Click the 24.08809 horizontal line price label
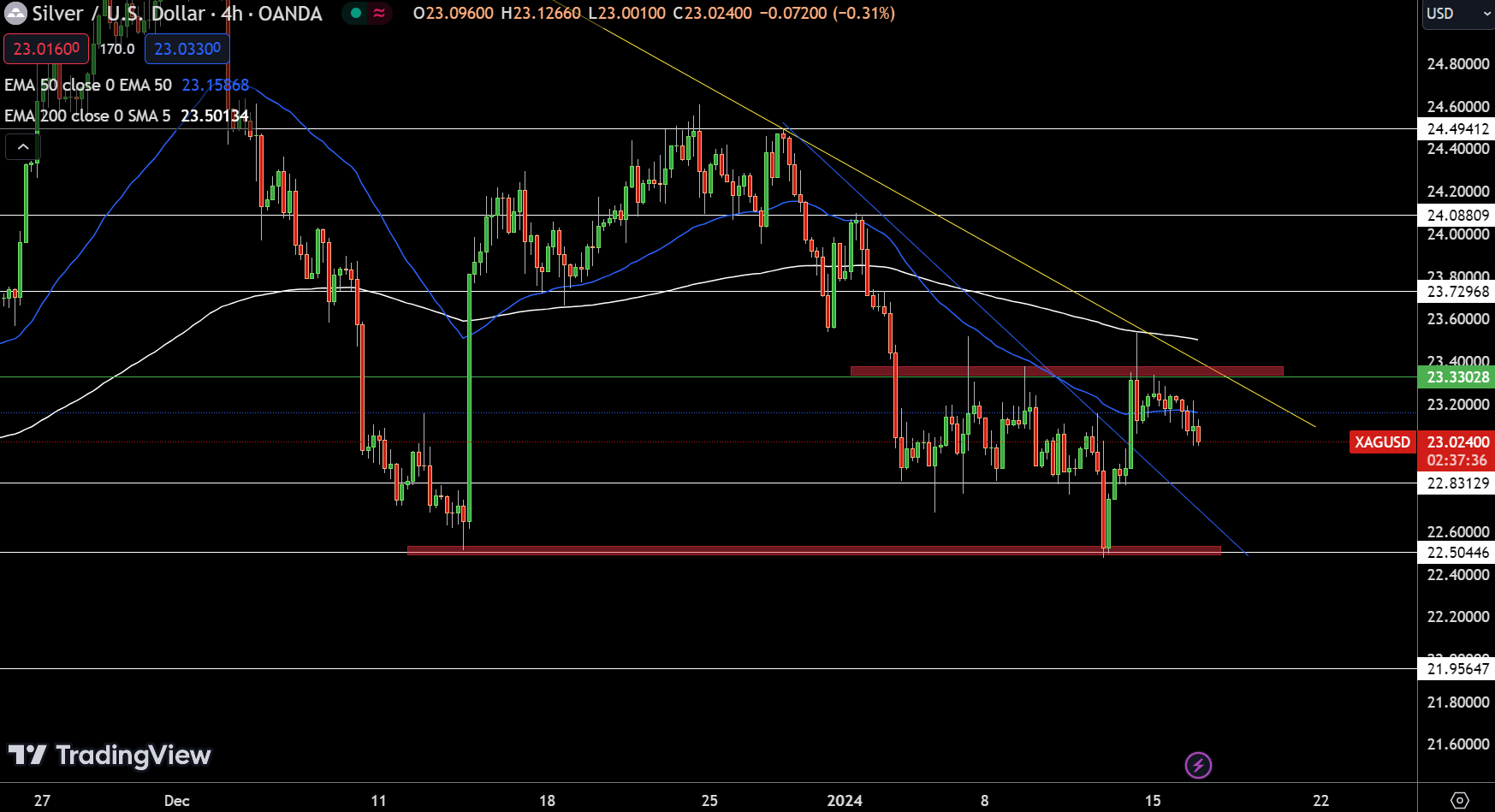The height and width of the screenshot is (812, 1495). [1457, 216]
